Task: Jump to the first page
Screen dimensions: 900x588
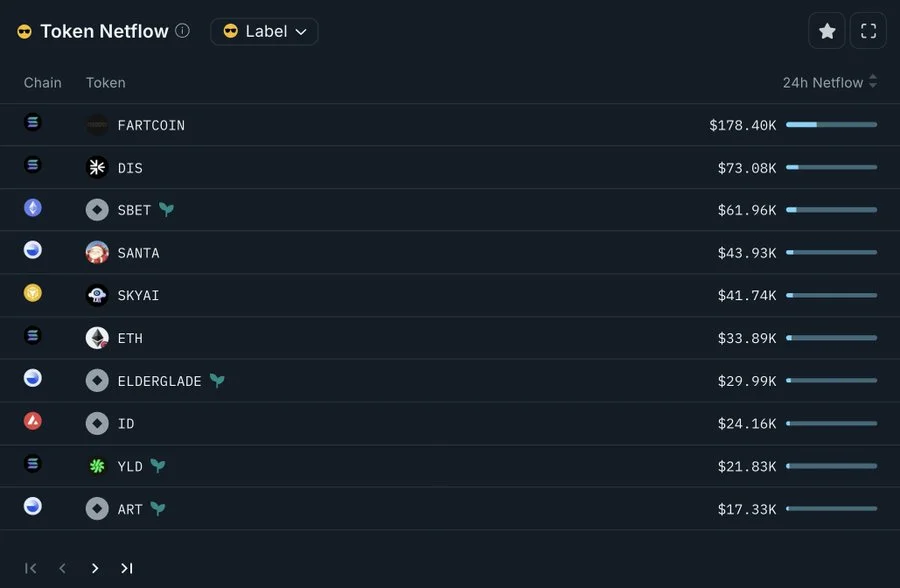Action: [x=31, y=568]
